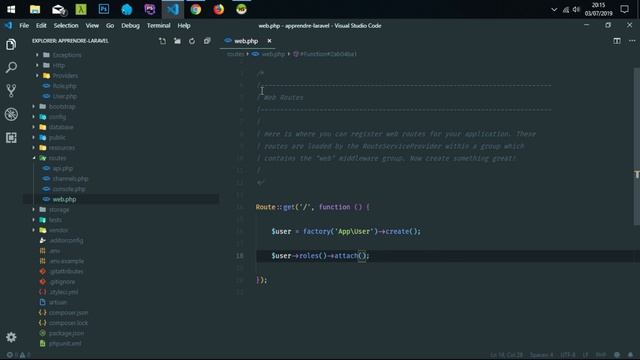Switch to the web.php editor tab
The width and height of the screenshot is (640, 360).
coord(246,41)
